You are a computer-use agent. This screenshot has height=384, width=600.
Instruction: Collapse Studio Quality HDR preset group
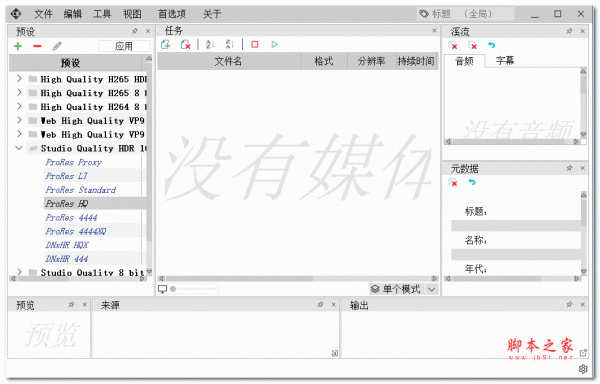[19, 148]
